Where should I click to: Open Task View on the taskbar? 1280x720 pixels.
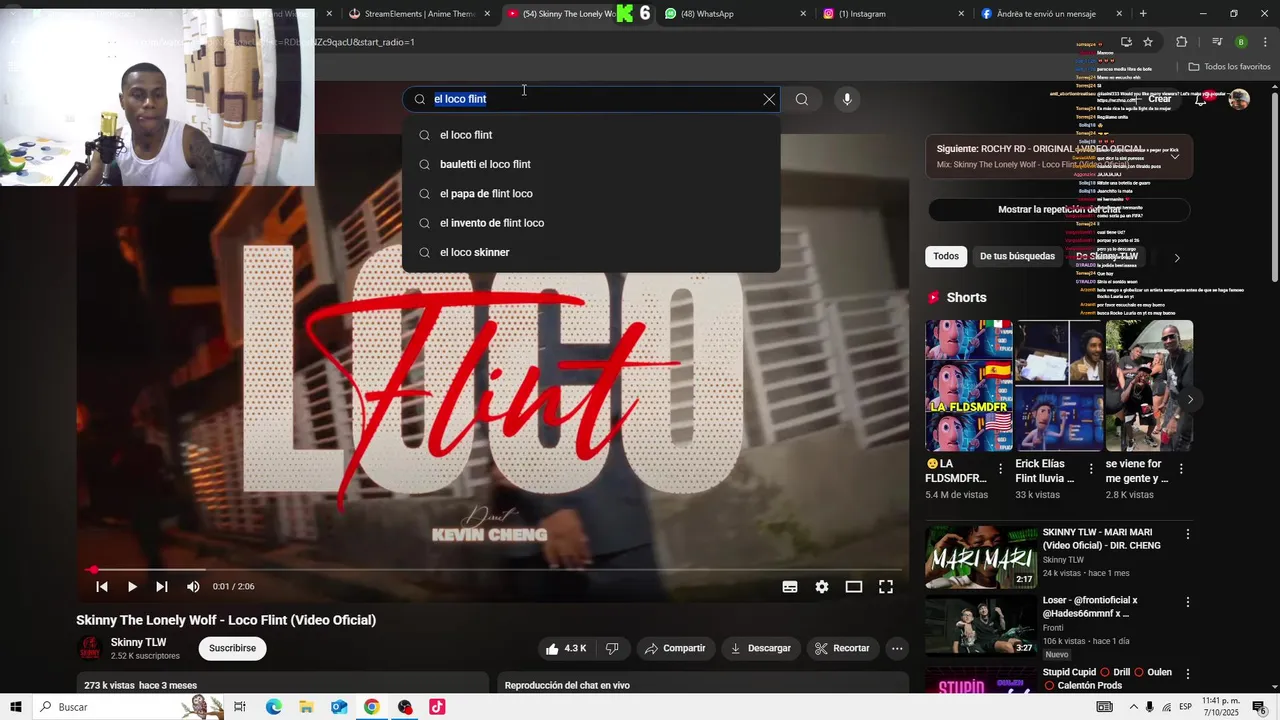pos(240,707)
